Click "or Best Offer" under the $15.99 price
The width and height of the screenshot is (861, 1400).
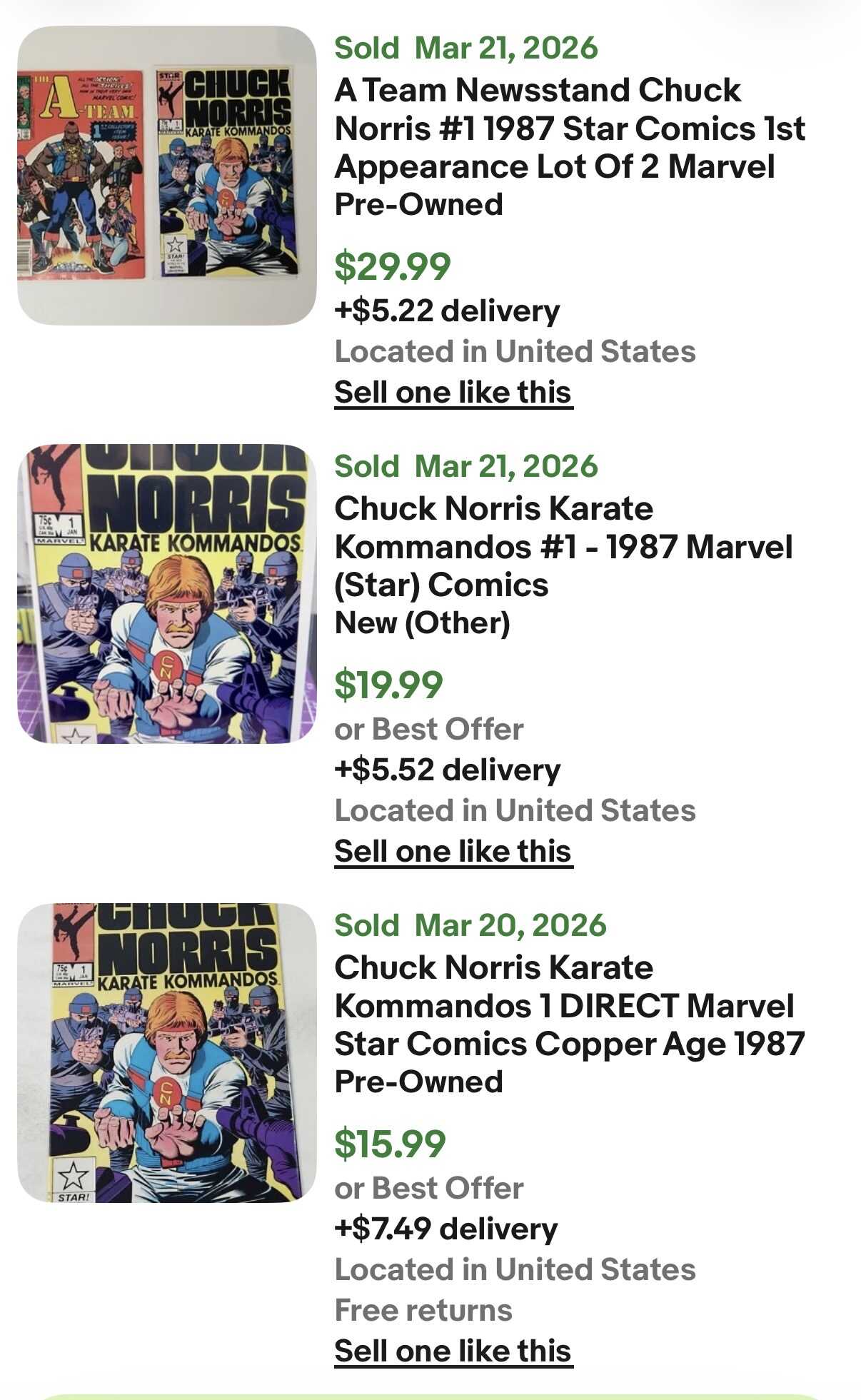point(429,1189)
